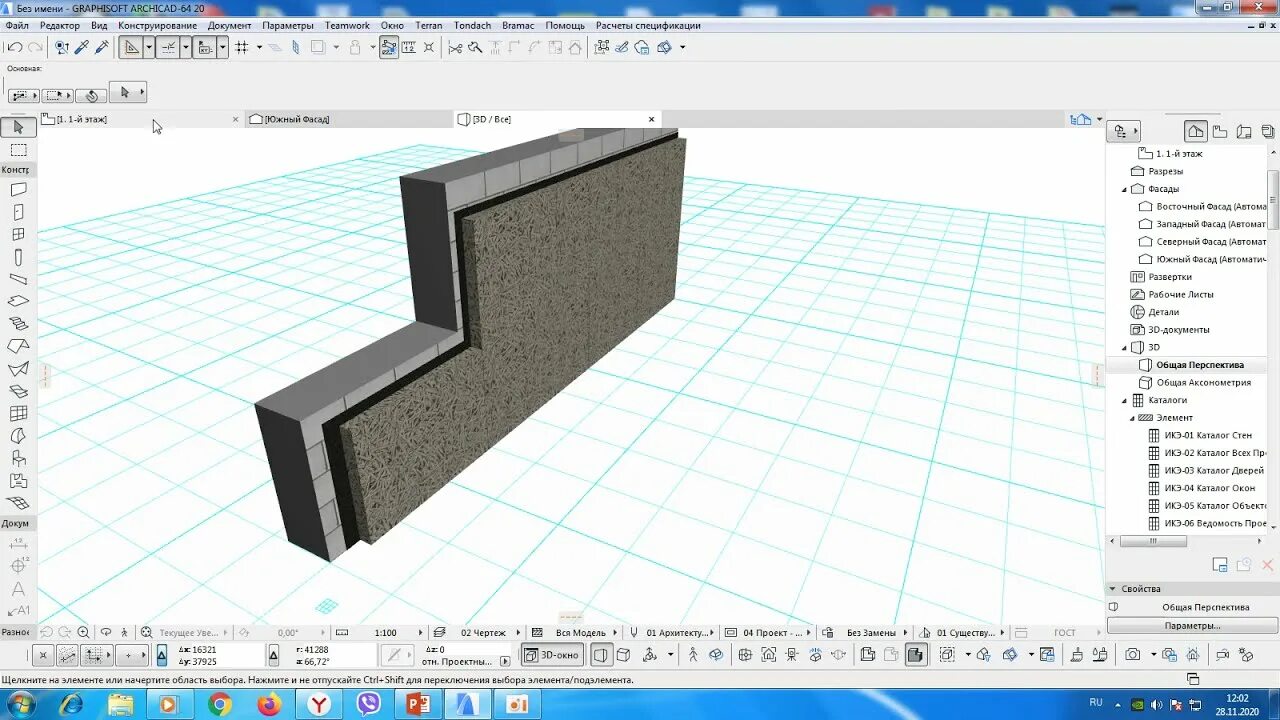Select Общая Аксонометрия in navigator

1203,382
